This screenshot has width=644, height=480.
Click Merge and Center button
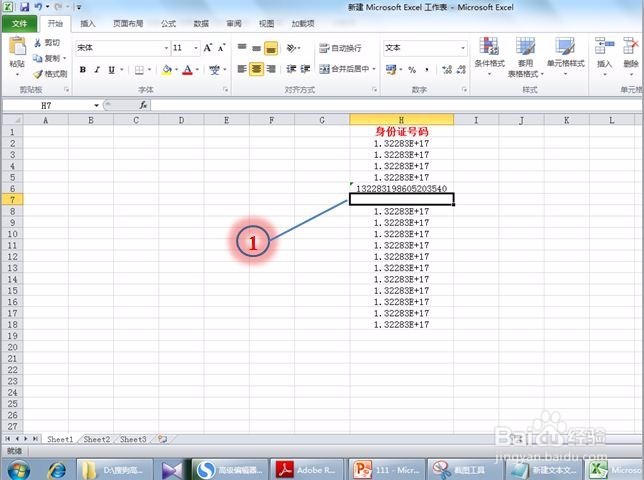pyautogui.click(x=344, y=69)
